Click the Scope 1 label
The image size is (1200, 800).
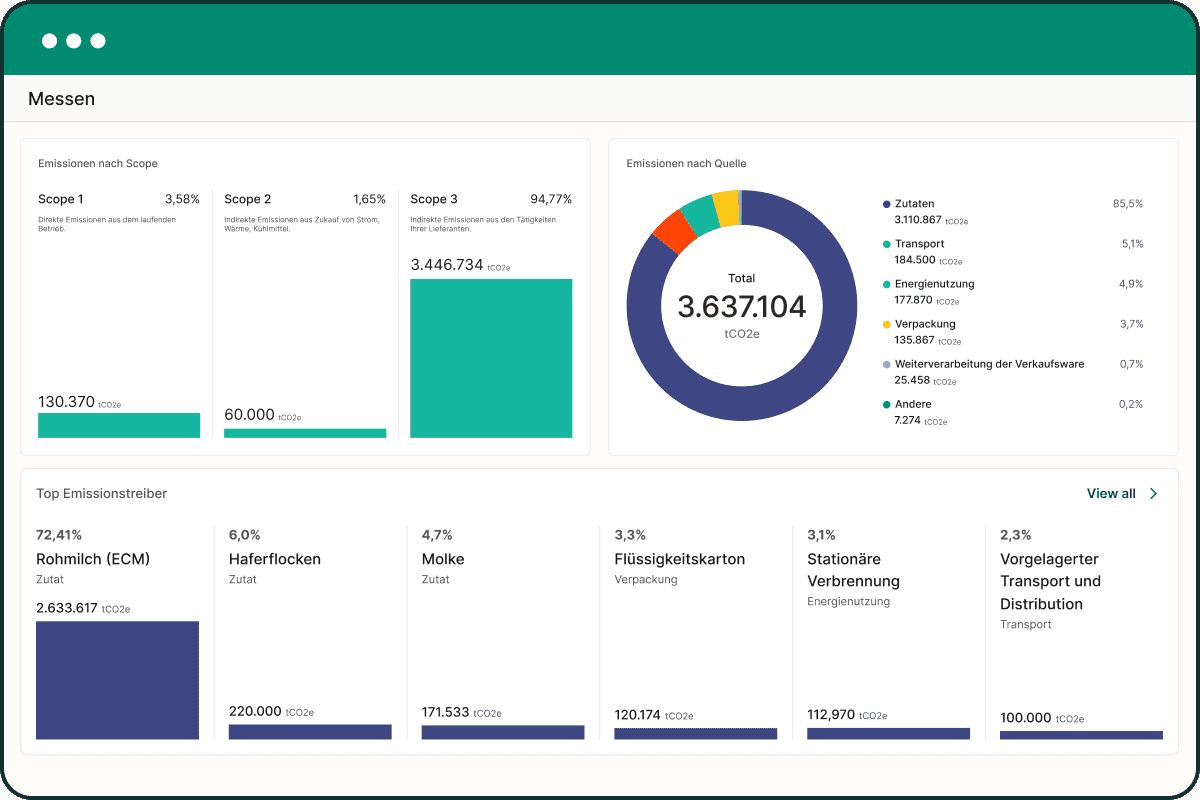[61, 199]
